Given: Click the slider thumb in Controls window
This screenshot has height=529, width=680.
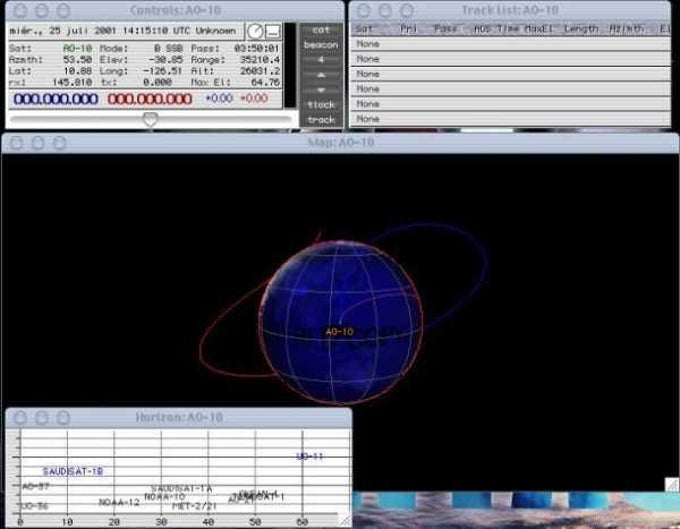Looking at the screenshot, I should click(x=150, y=119).
